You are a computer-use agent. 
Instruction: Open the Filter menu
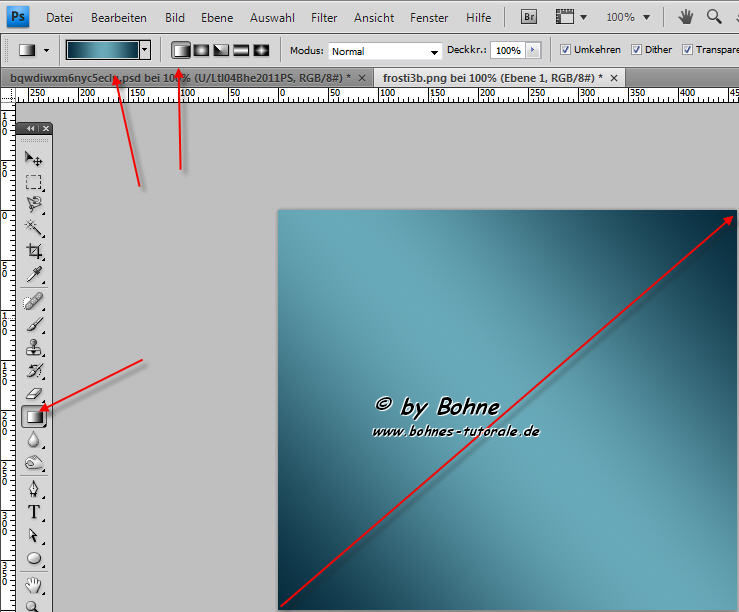point(324,18)
